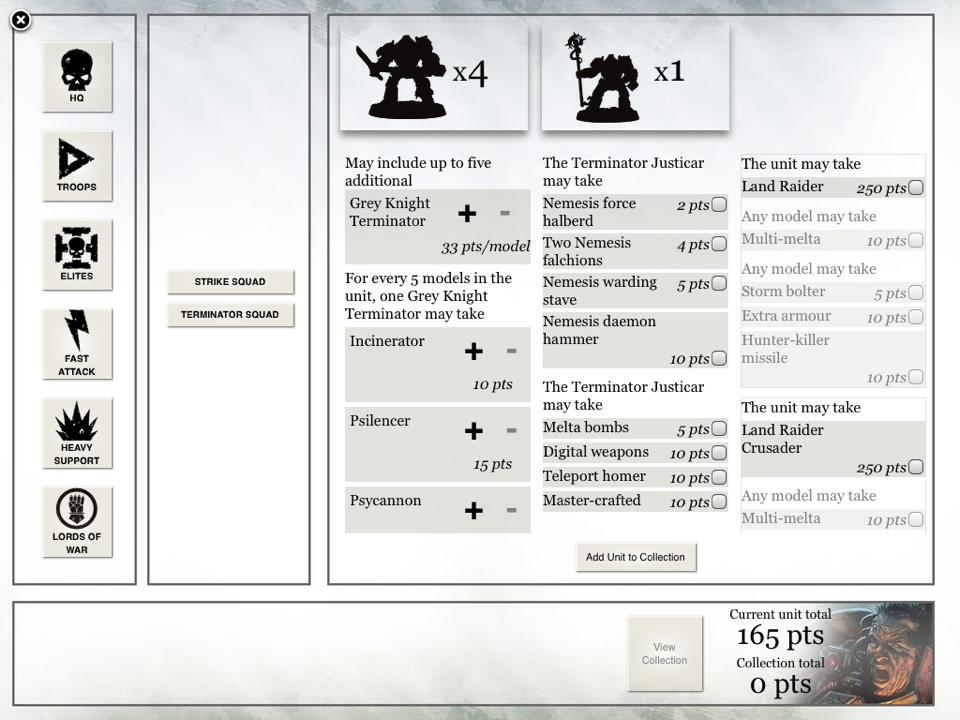Screen dimensions: 960x720
Task: Click the x1 Justicar silhouette thumbnail
Action: point(636,77)
